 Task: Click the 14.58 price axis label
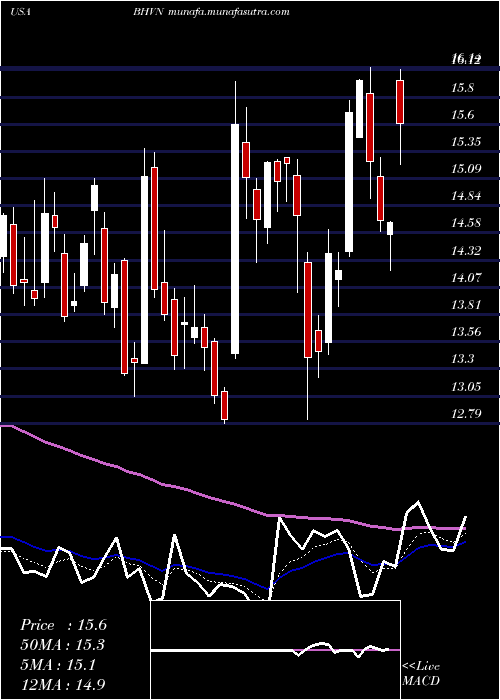466,223
